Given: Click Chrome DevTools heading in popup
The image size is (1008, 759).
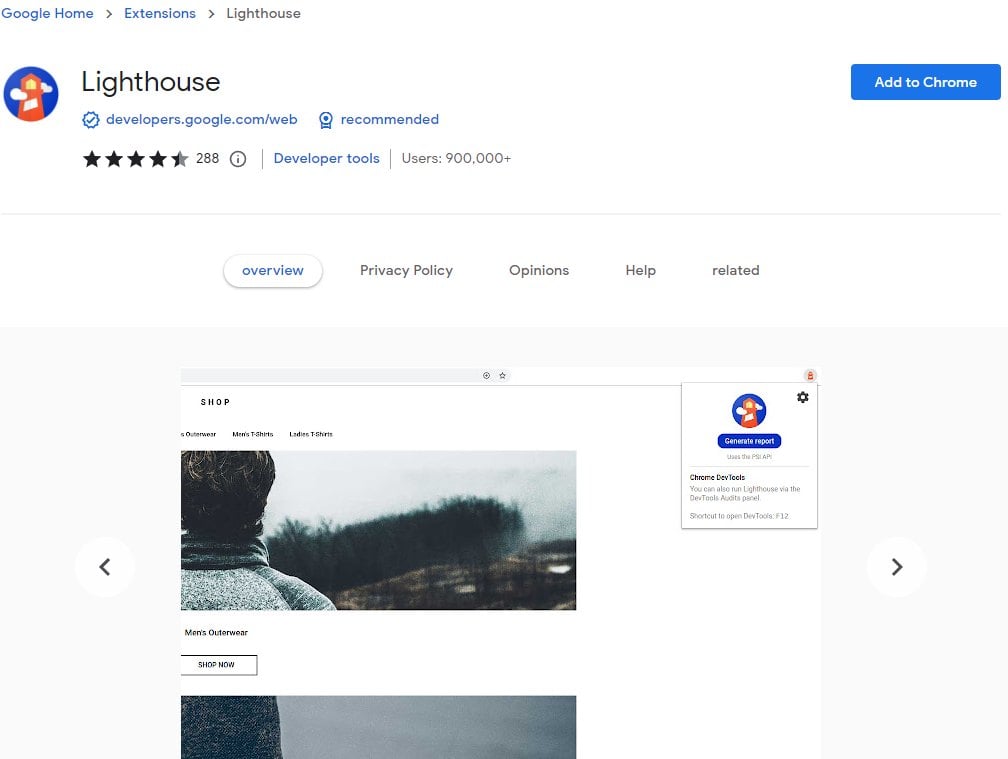Looking at the screenshot, I should [717, 478].
